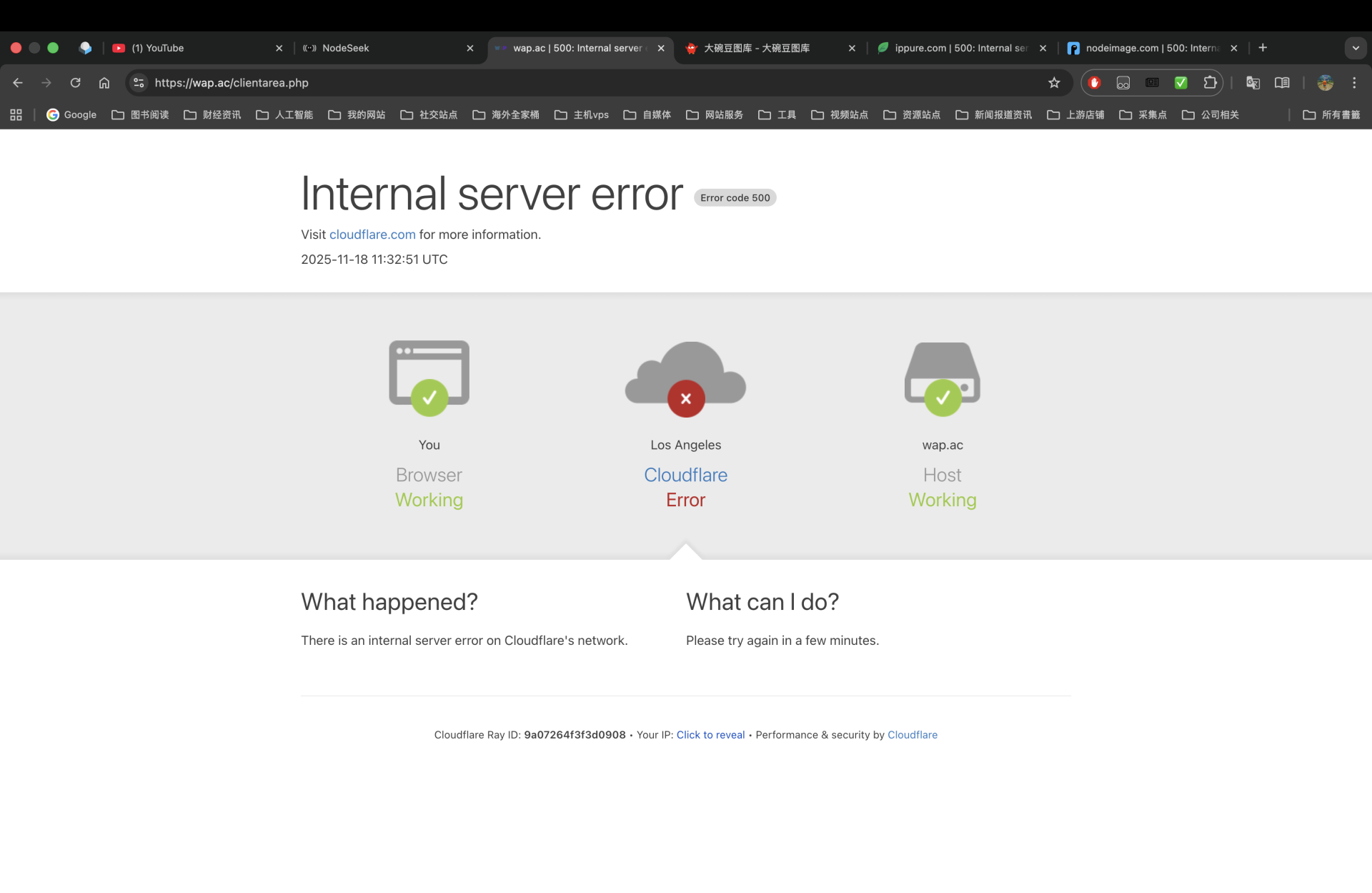Open the 上游店铺 bookmark folder

[1076, 114]
